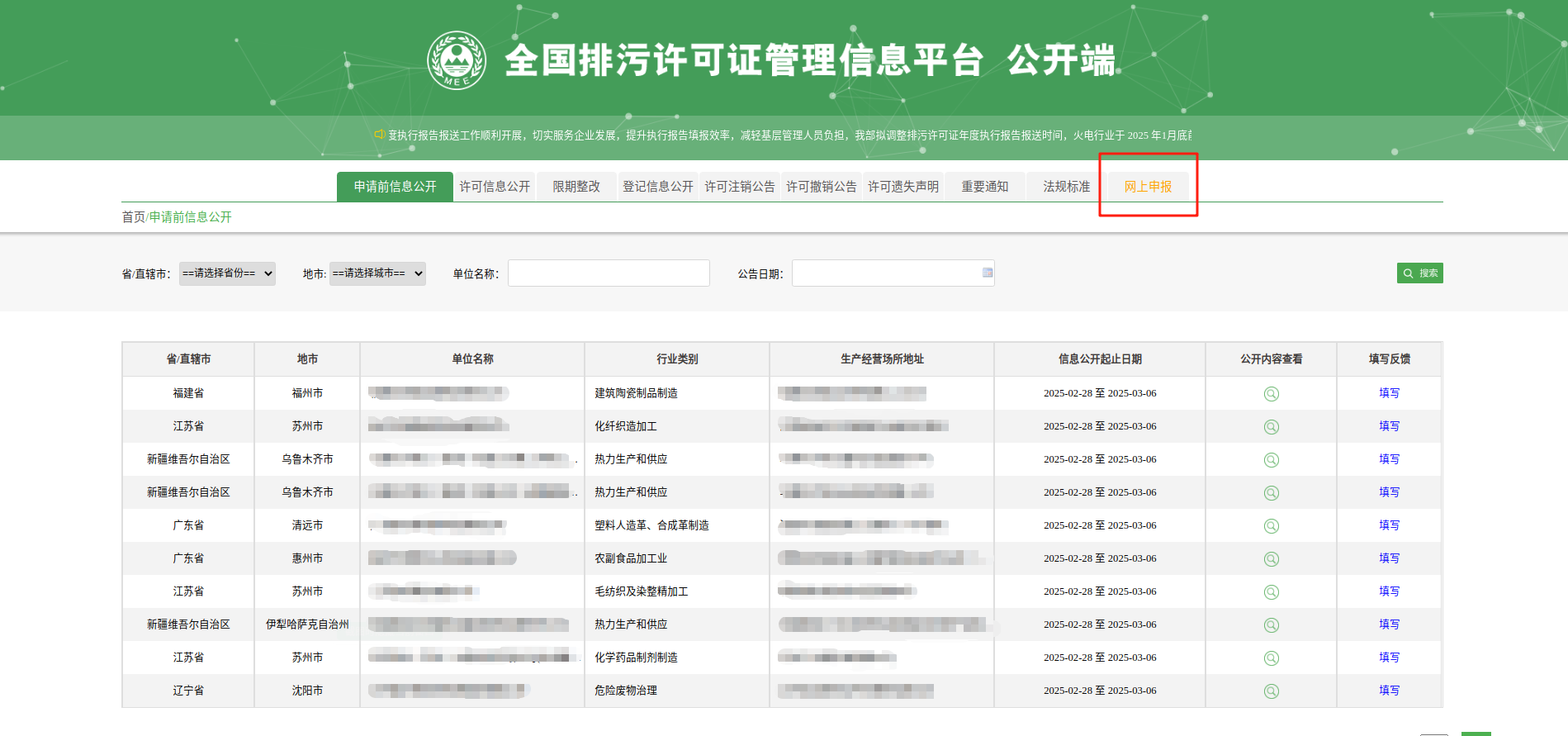Click the announcement speaker icon
This screenshot has height=736, width=1568.
click(379, 135)
